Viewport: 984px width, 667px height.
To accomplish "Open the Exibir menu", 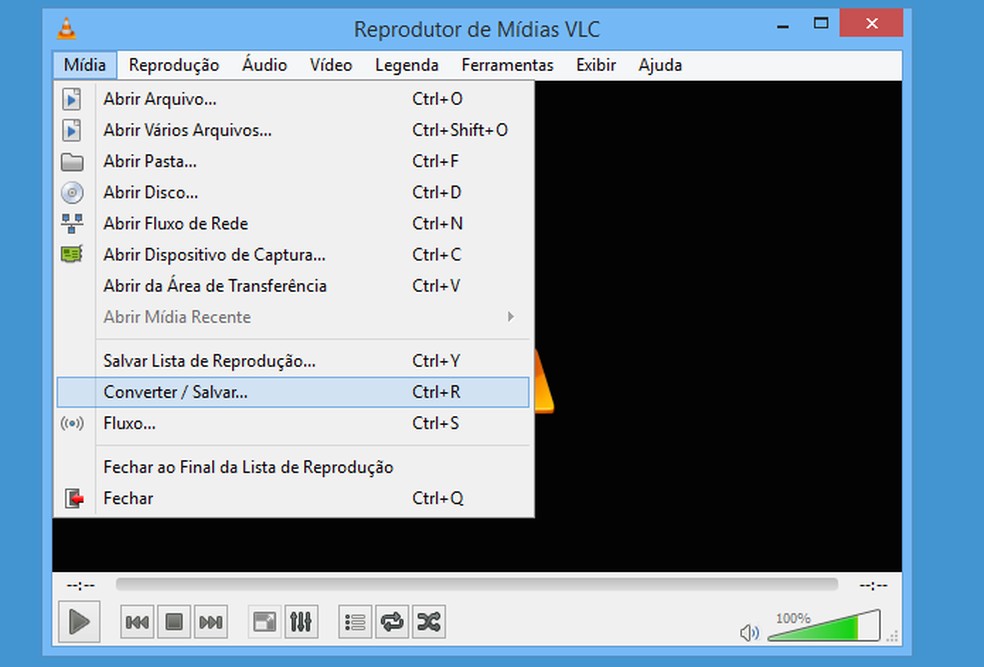I will tap(596, 65).
